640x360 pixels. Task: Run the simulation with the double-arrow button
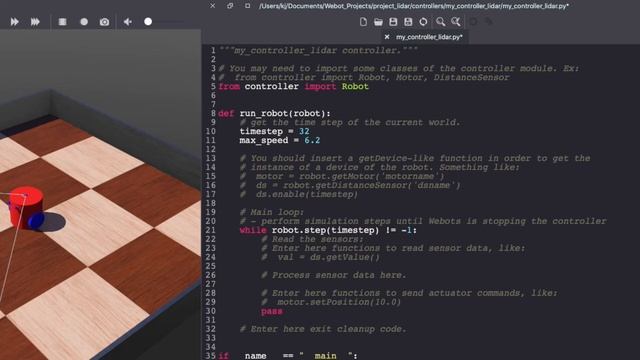click(15, 22)
